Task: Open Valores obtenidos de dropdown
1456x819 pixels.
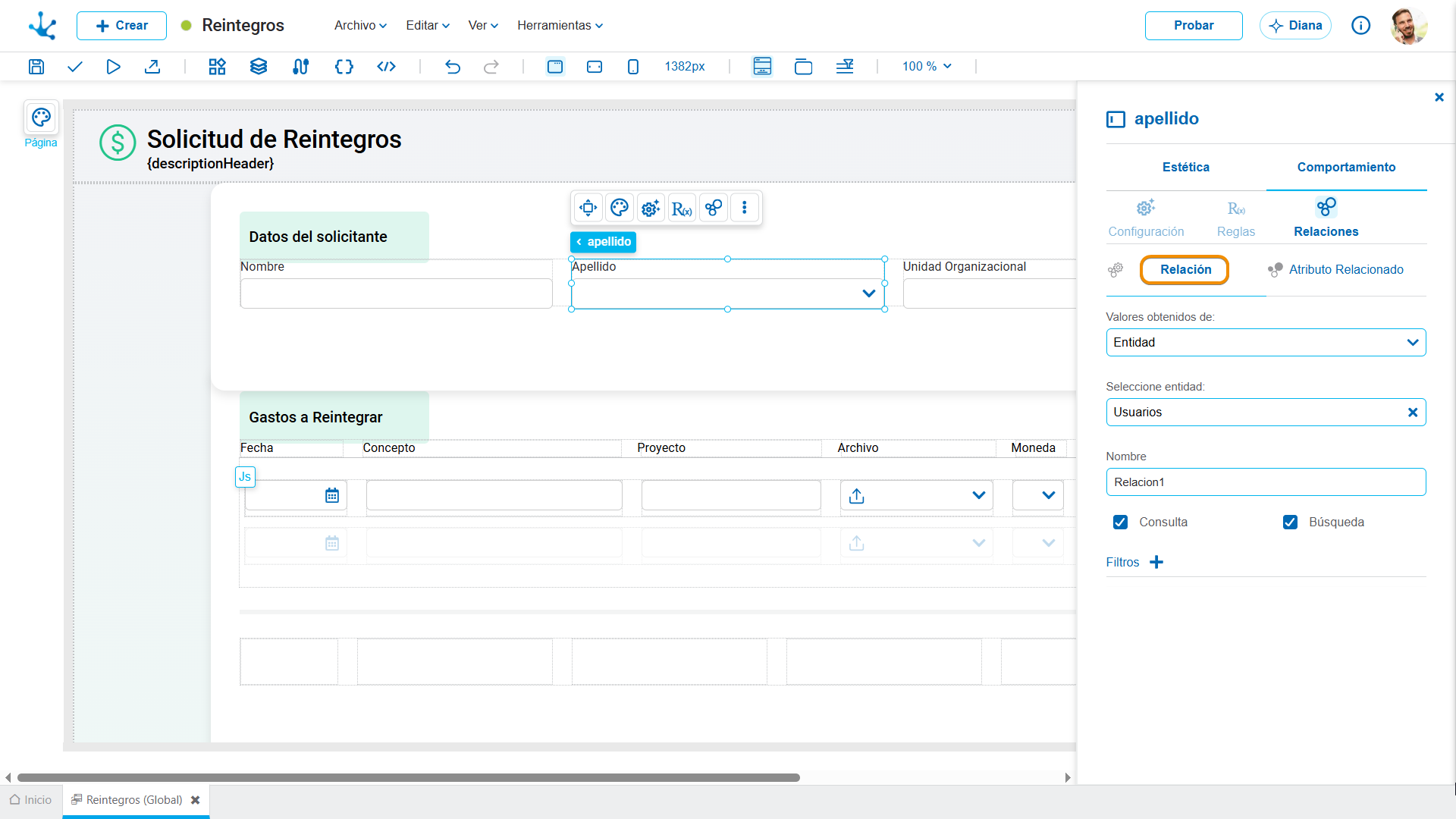Action: 1266,342
